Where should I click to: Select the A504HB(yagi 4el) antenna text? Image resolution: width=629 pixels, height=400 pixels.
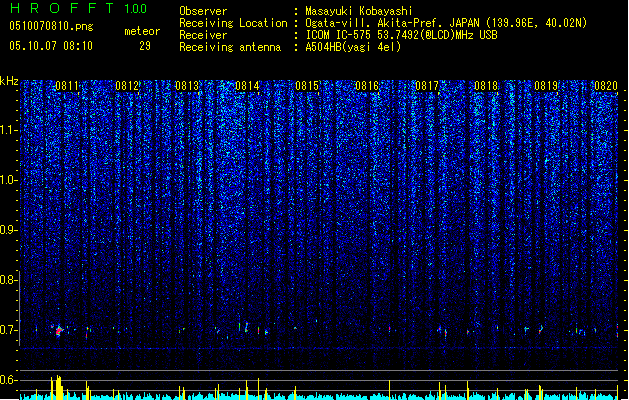(x=353, y=47)
